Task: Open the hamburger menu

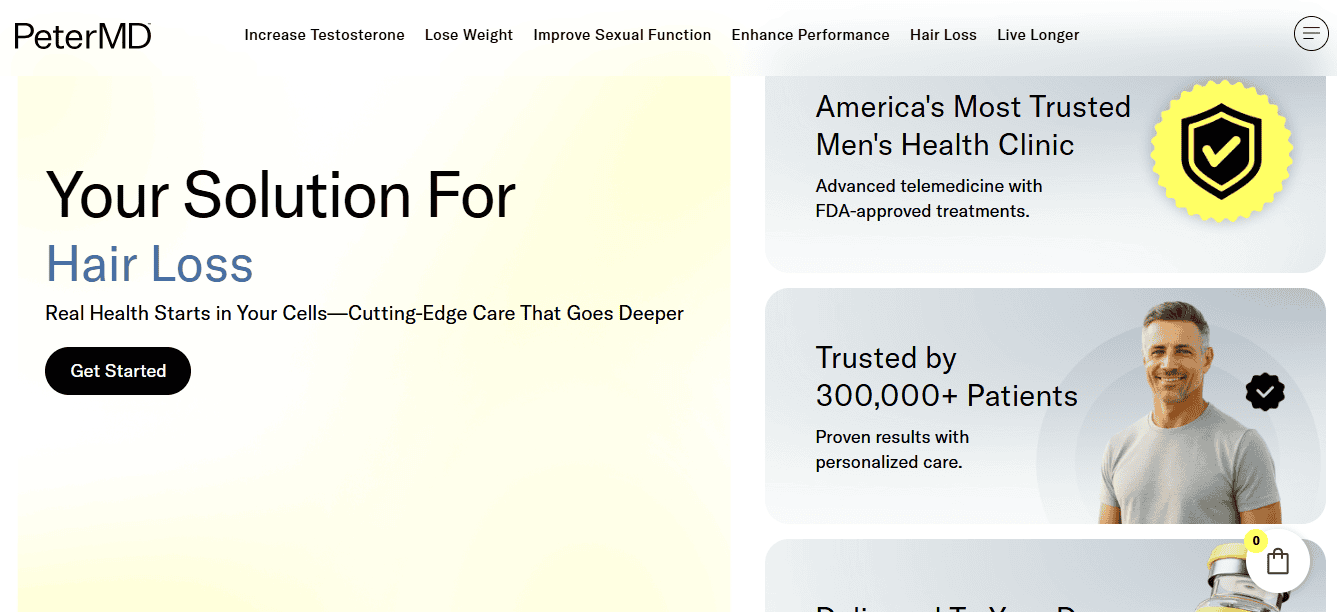Action: tap(1311, 33)
